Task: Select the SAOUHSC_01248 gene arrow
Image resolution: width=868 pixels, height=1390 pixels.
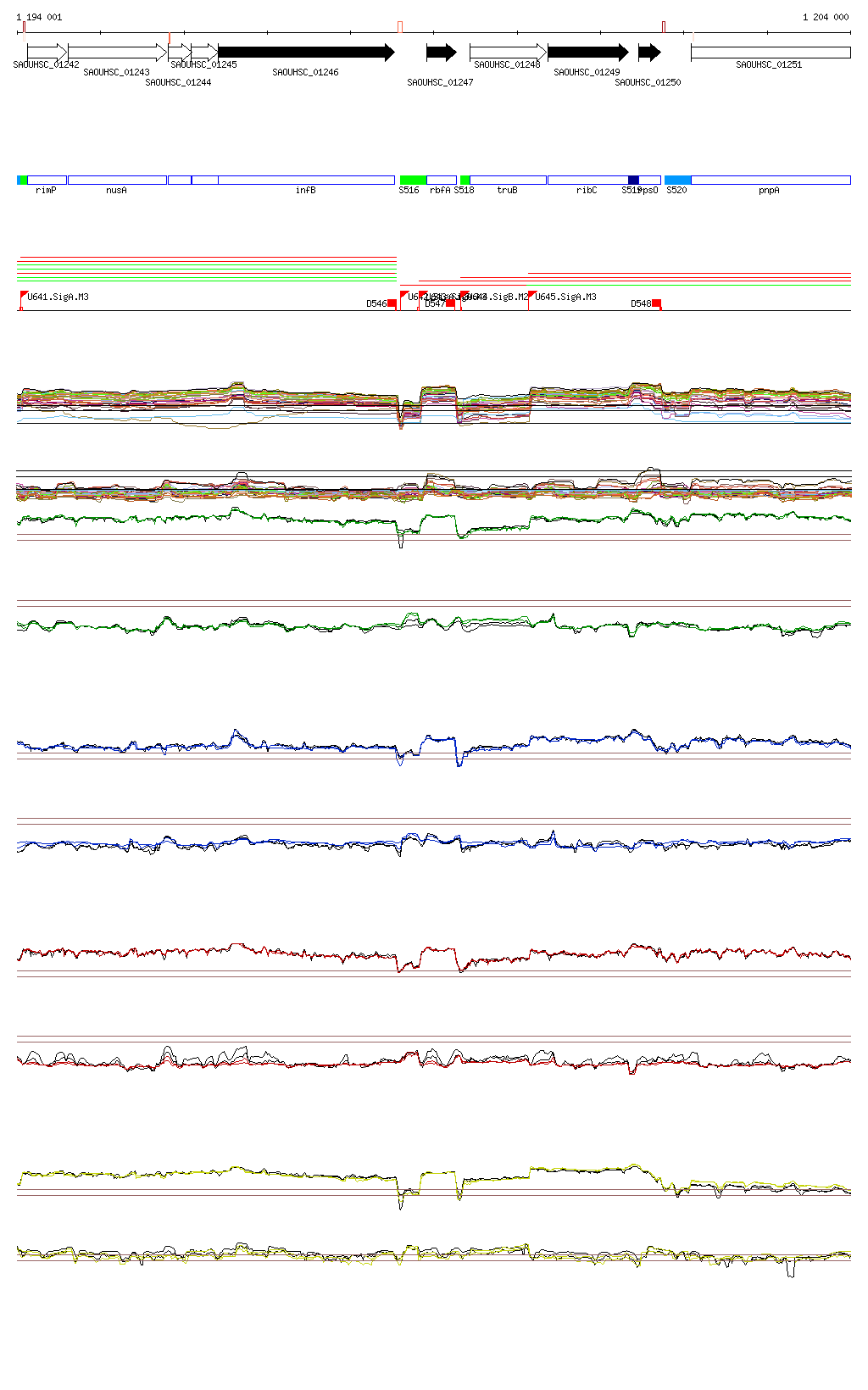Action: [508, 53]
